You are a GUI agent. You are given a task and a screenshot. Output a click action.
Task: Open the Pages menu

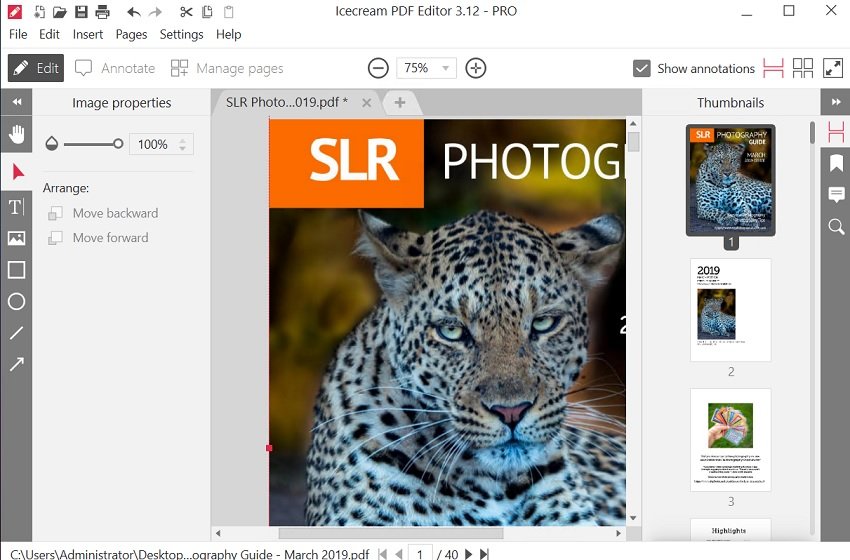click(131, 34)
